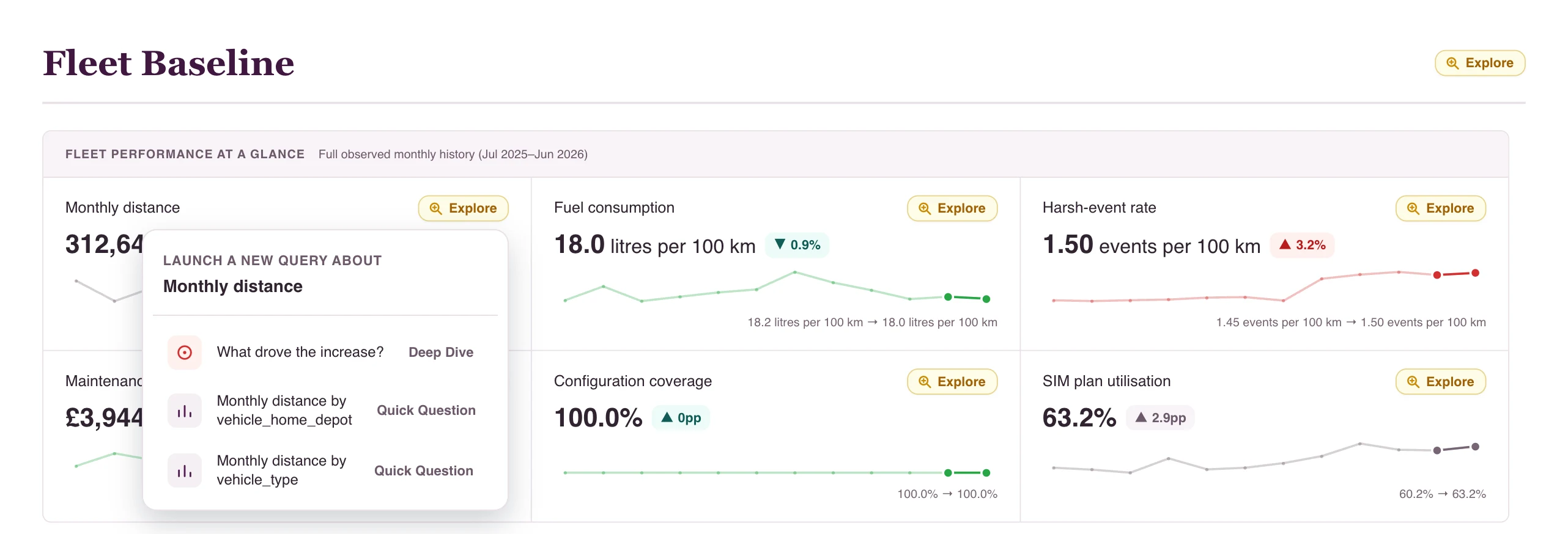Click "LAUNCH A NEW QUERY ABOUT" popup heading
The image size is (1568, 534).
(272, 261)
